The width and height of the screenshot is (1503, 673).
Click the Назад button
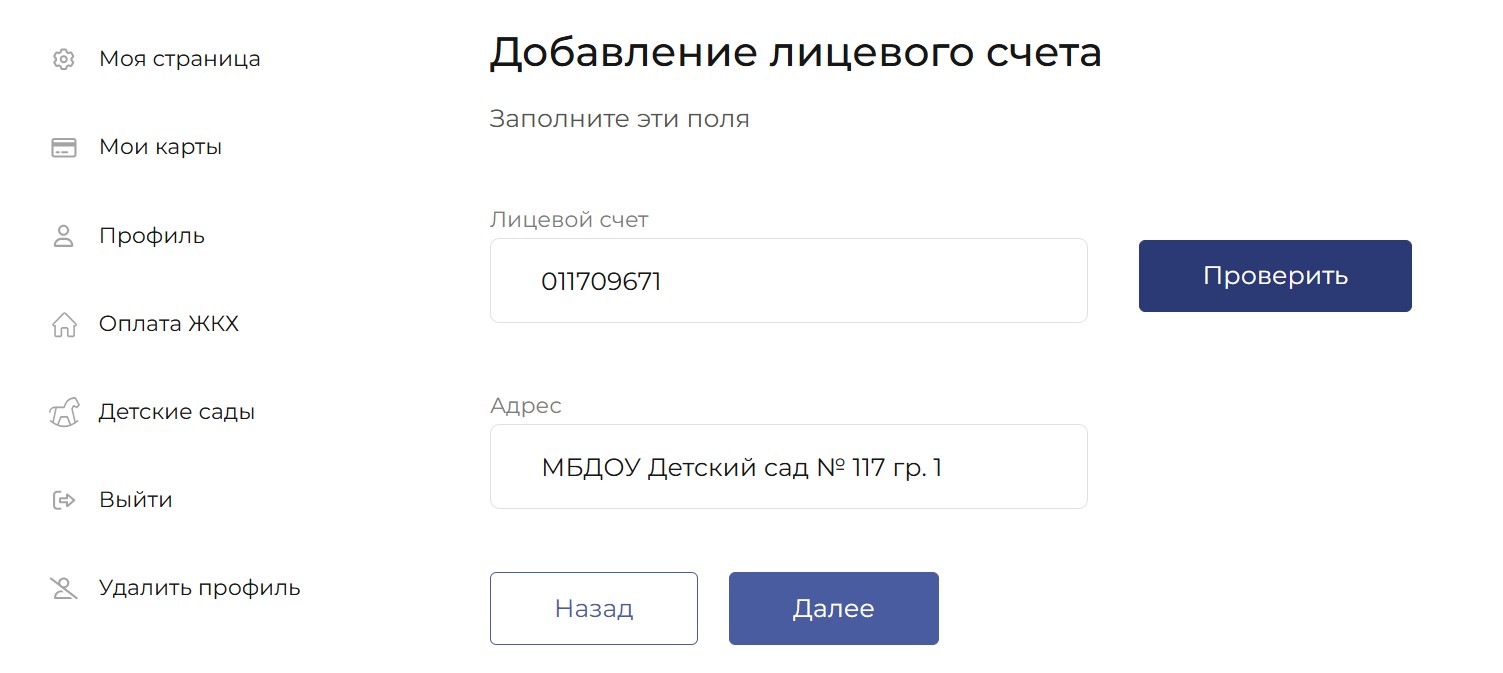[x=593, y=609]
